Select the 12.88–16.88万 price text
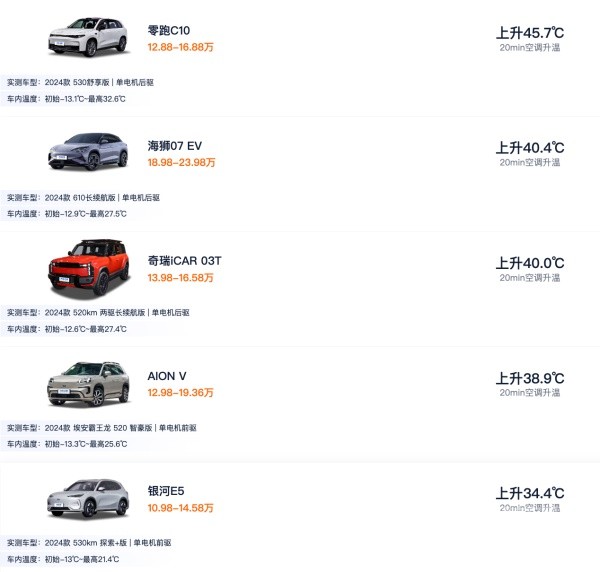600x572 pixels. click(x=180, y=47)
